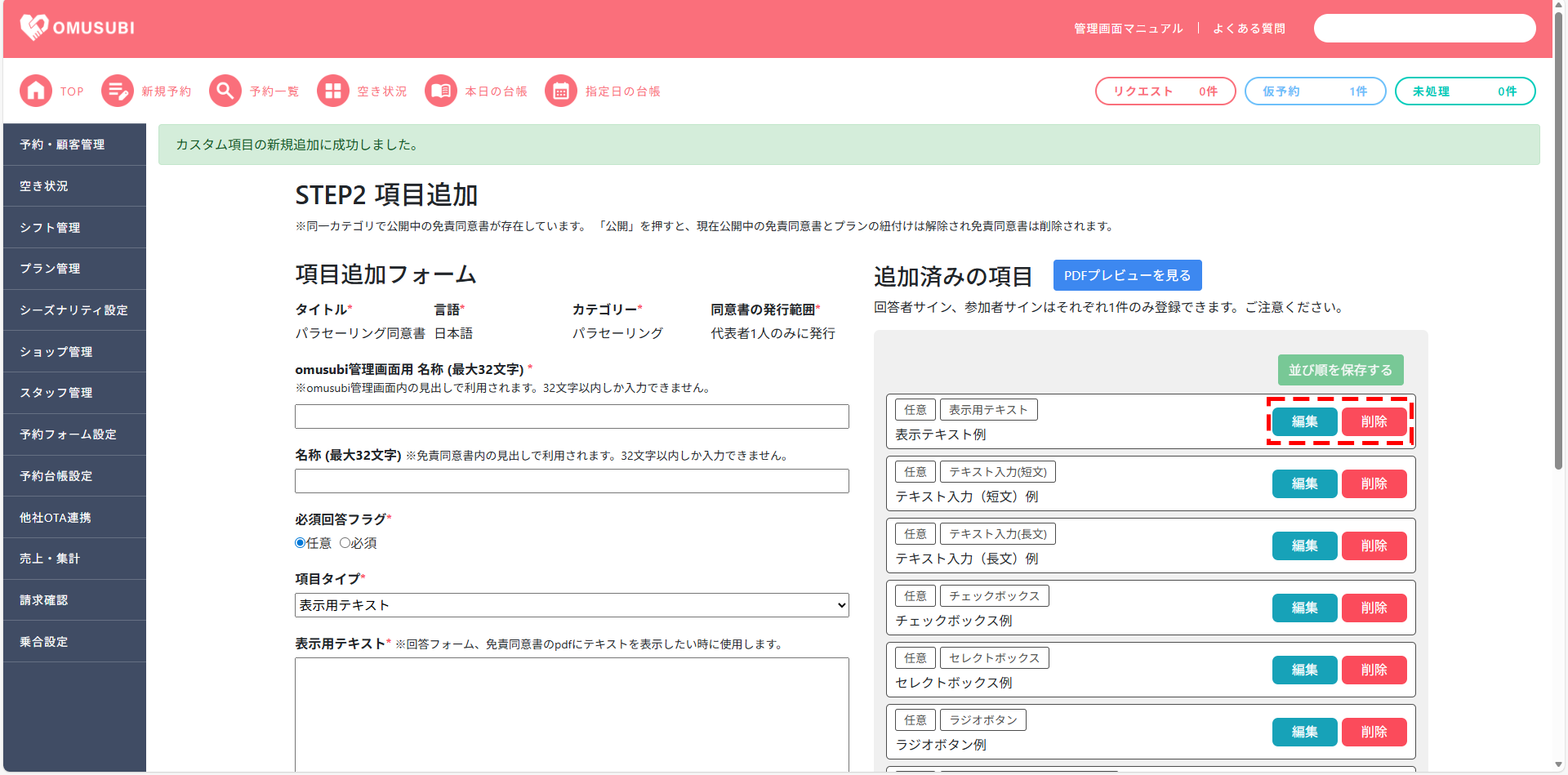Image resolution: width=1568 pixels, height=775 pixels.
Task: Open 空き状況 grid icon in toolbar
Action: tap(333, 91)
